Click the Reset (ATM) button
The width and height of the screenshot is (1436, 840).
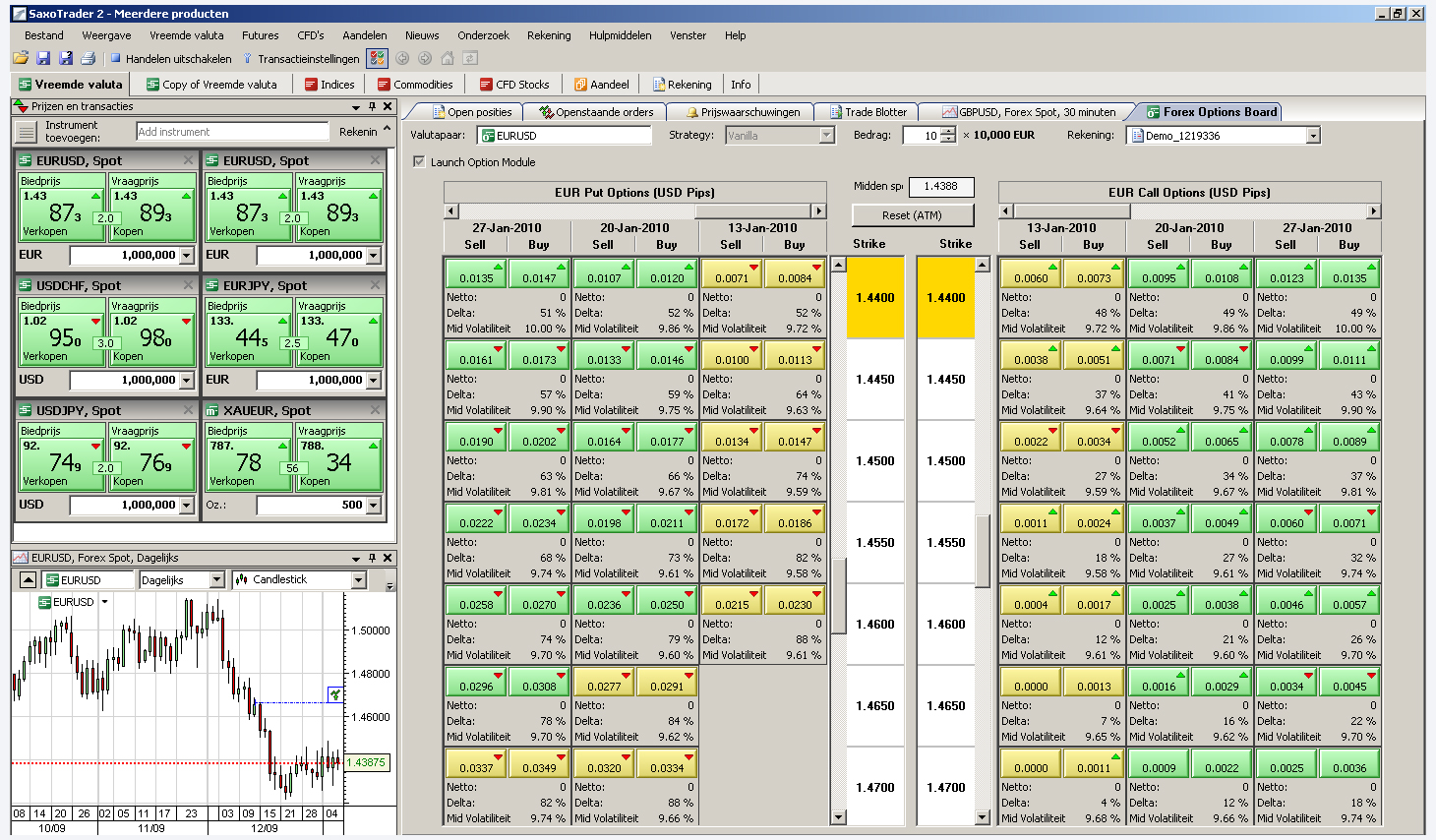[912, 214]
